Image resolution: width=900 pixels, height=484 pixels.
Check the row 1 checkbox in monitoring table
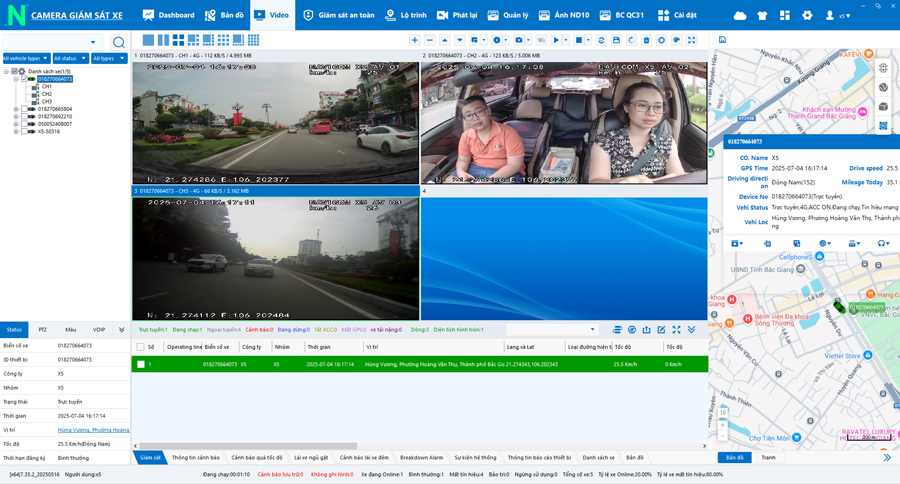pos(141,364)
